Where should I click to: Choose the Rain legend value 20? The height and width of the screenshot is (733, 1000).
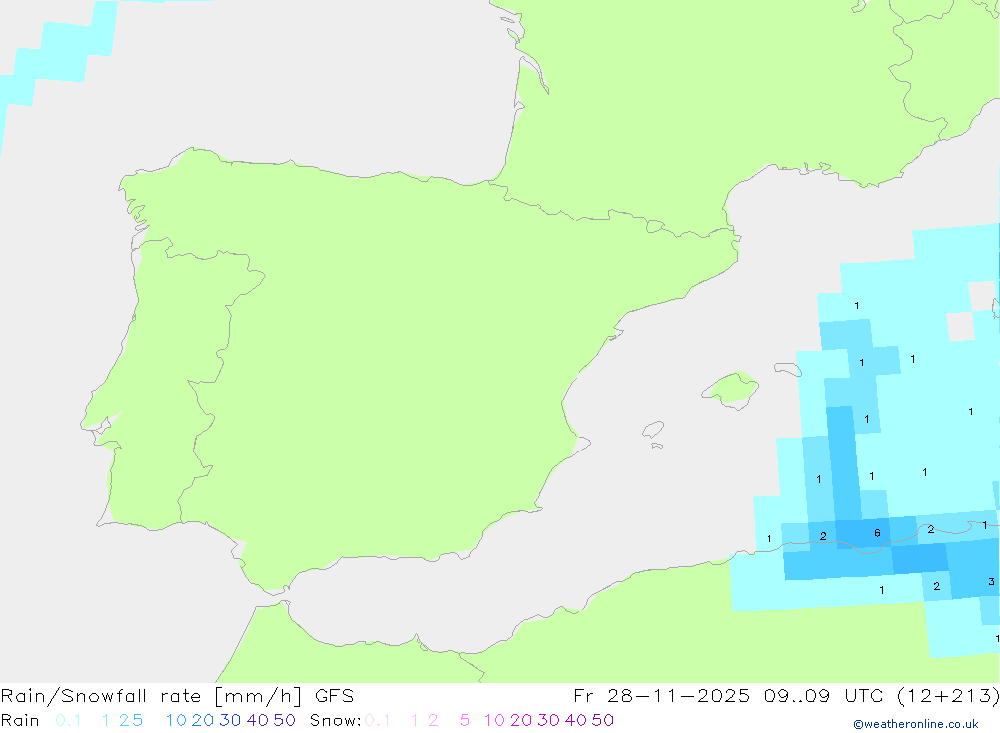[x=203, y=720]
